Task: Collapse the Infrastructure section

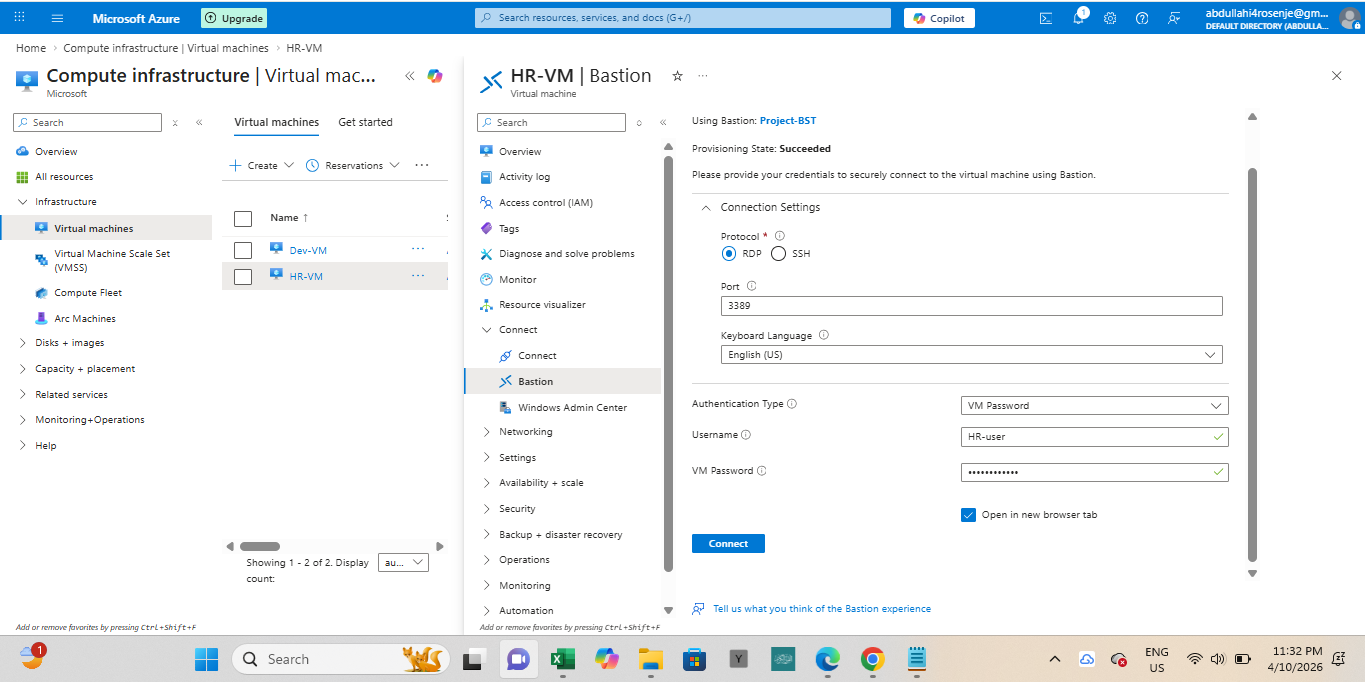Action: click(x=23, y=202)
